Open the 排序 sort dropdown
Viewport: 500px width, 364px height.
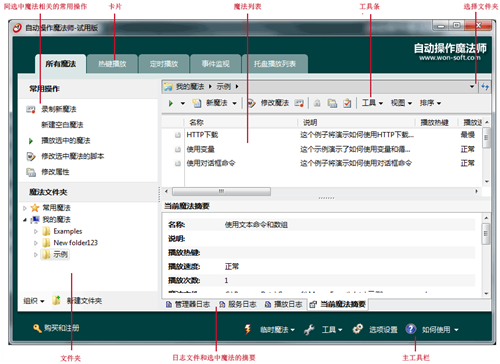[430, 103]
